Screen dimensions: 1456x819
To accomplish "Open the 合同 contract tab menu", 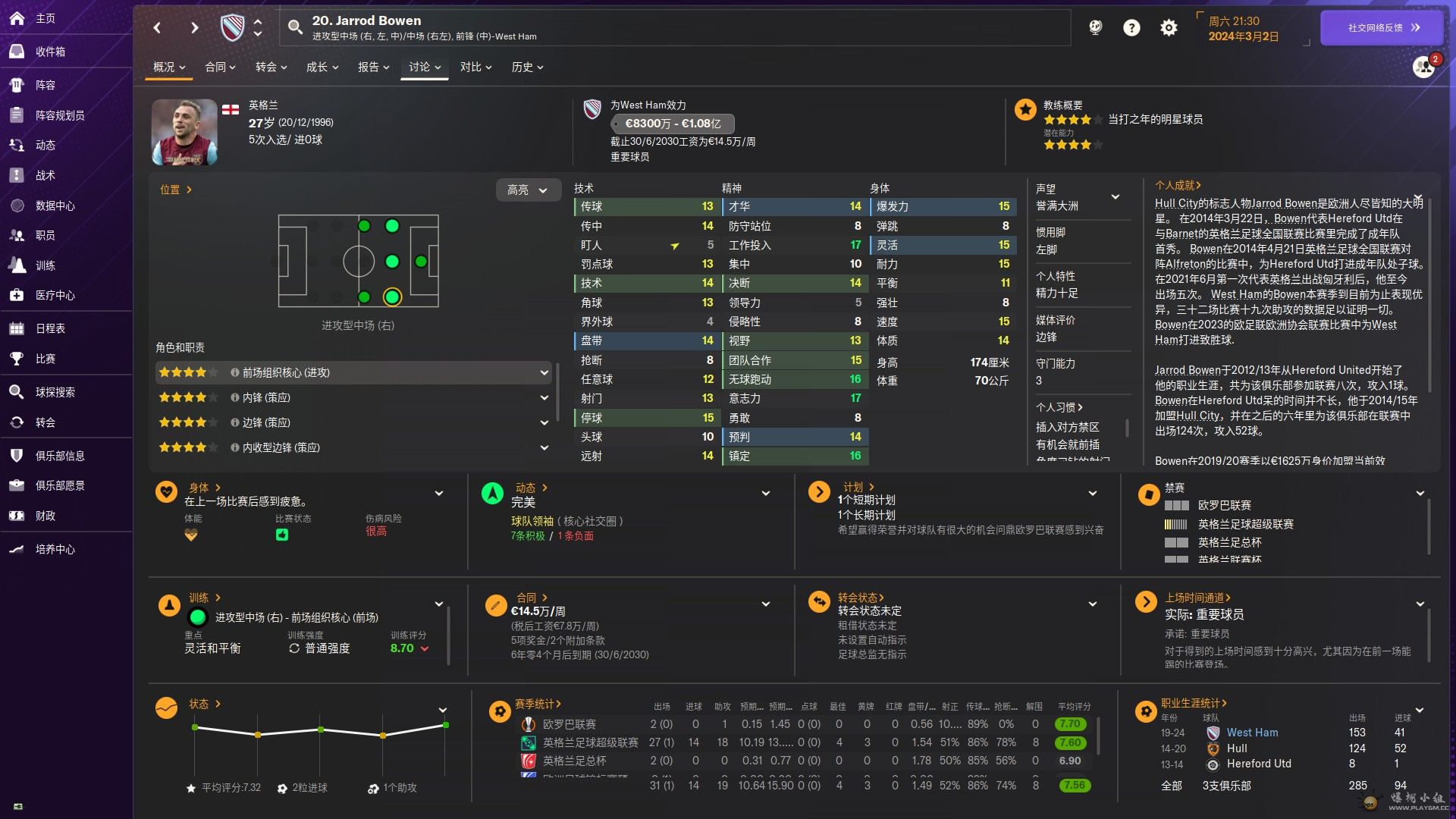I will click(x=220, y=67).
